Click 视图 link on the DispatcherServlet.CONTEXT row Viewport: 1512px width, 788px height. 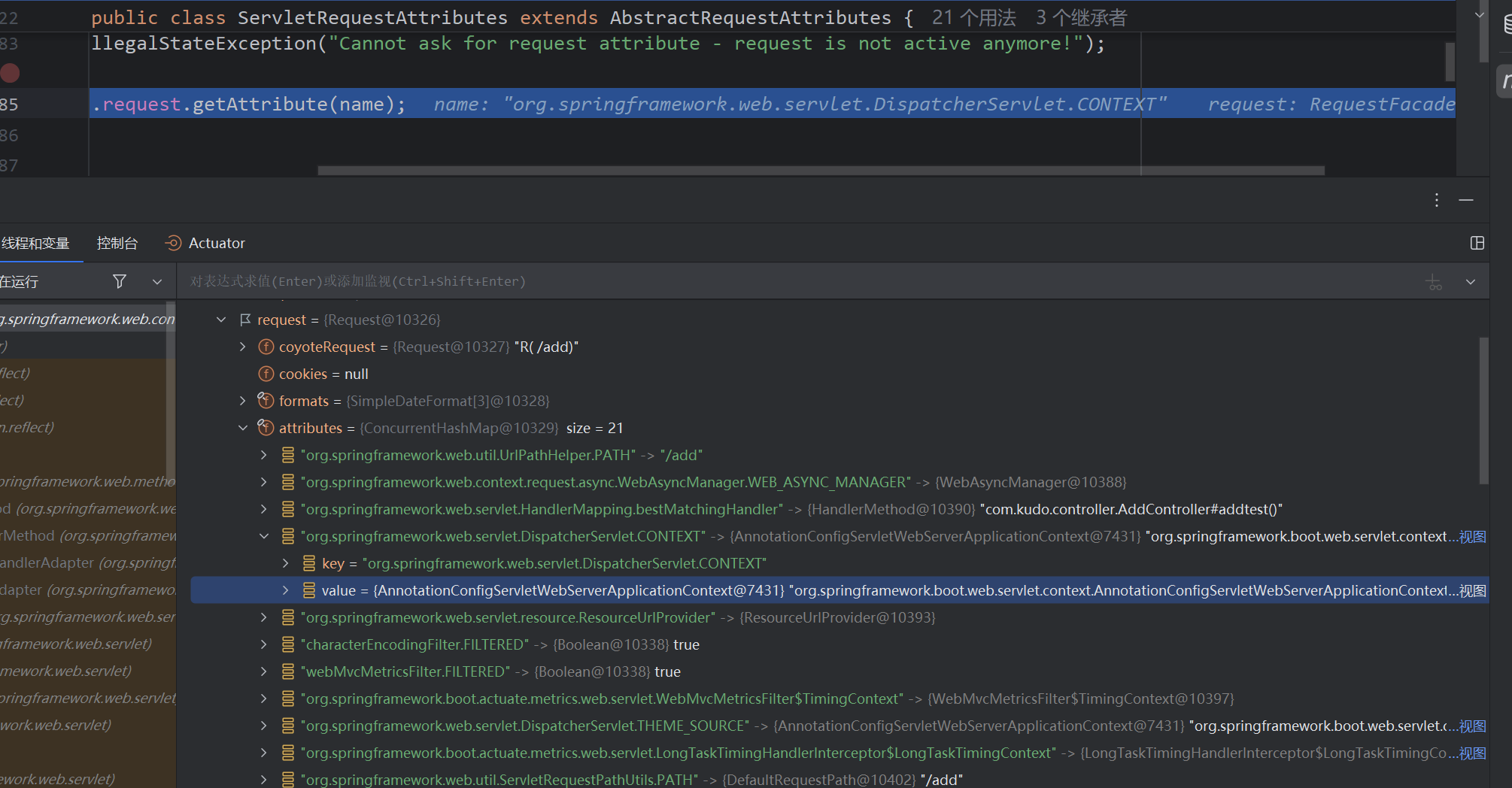coord(1473,536)
